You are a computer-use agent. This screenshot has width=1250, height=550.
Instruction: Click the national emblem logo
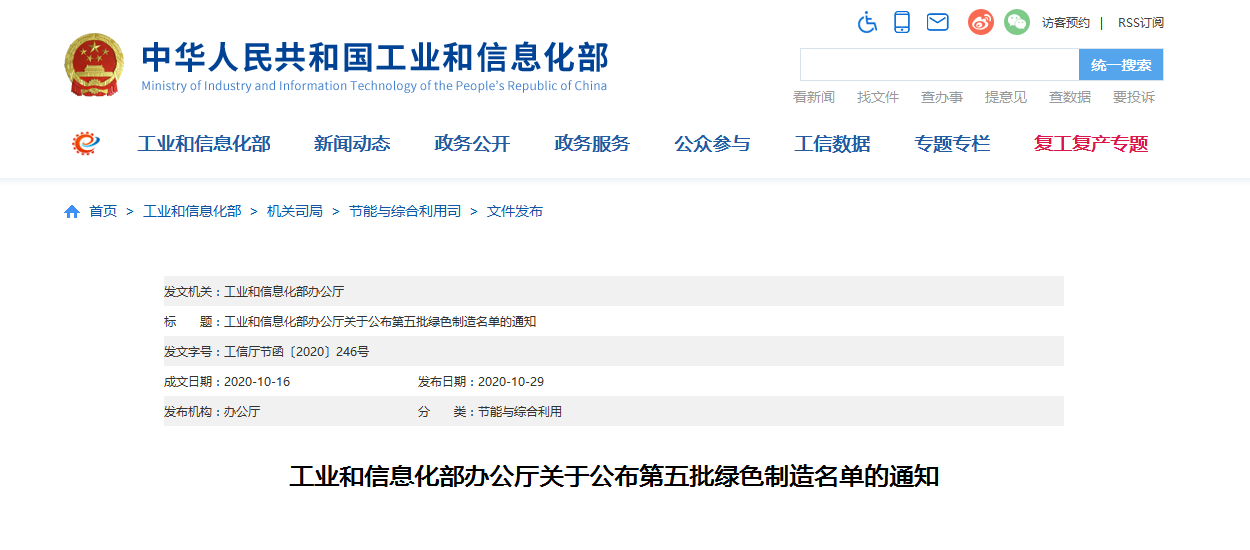click(x=95, y=65)
